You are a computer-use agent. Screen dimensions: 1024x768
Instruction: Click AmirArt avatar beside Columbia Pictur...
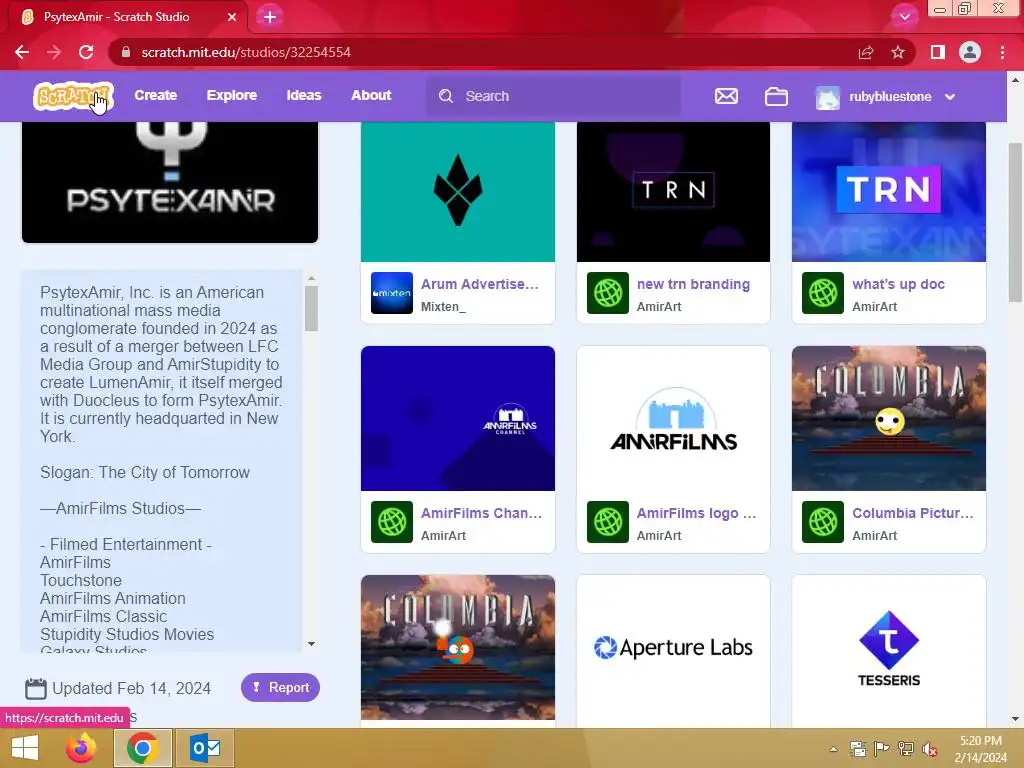click(x=823, y=522)
